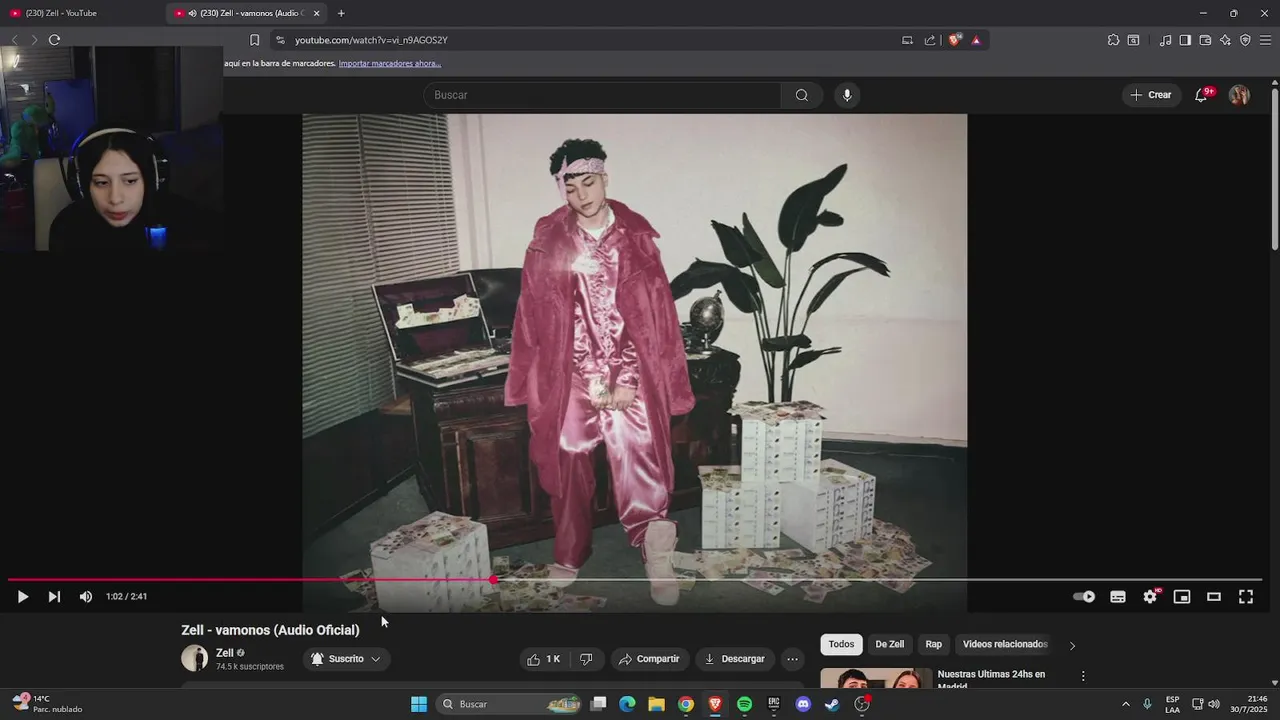Screen dimensions: 1280x720
Task: Enable miniplayer mode
Action: pyautogui.click(x=1182, y=597)
